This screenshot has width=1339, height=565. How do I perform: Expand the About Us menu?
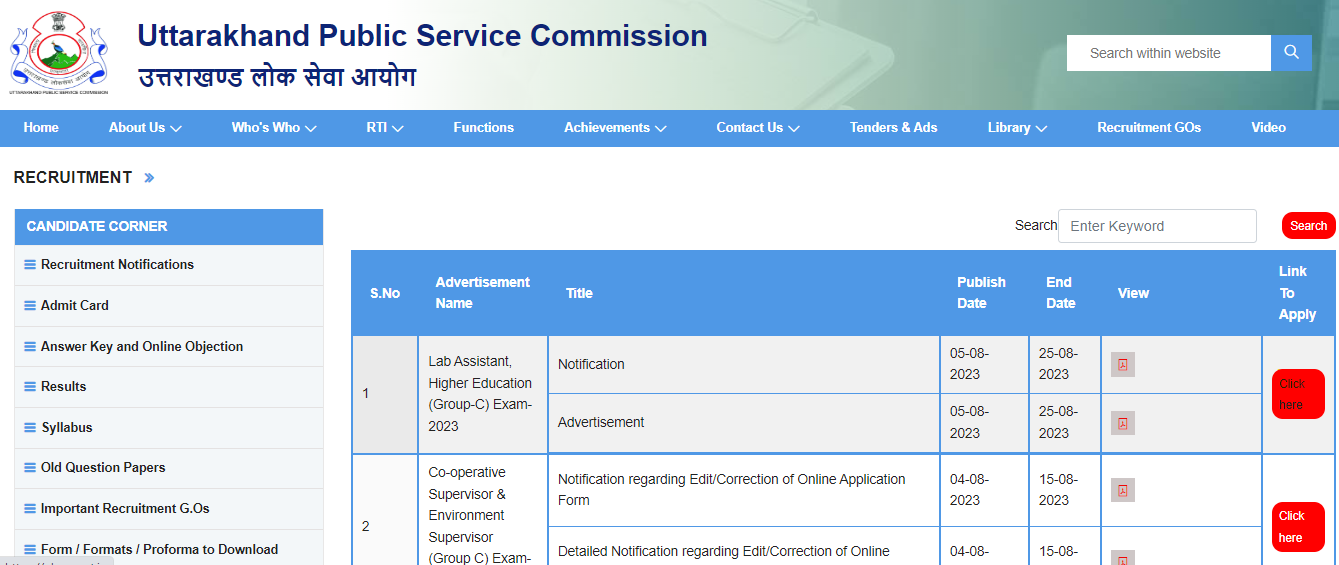(145, 128)
